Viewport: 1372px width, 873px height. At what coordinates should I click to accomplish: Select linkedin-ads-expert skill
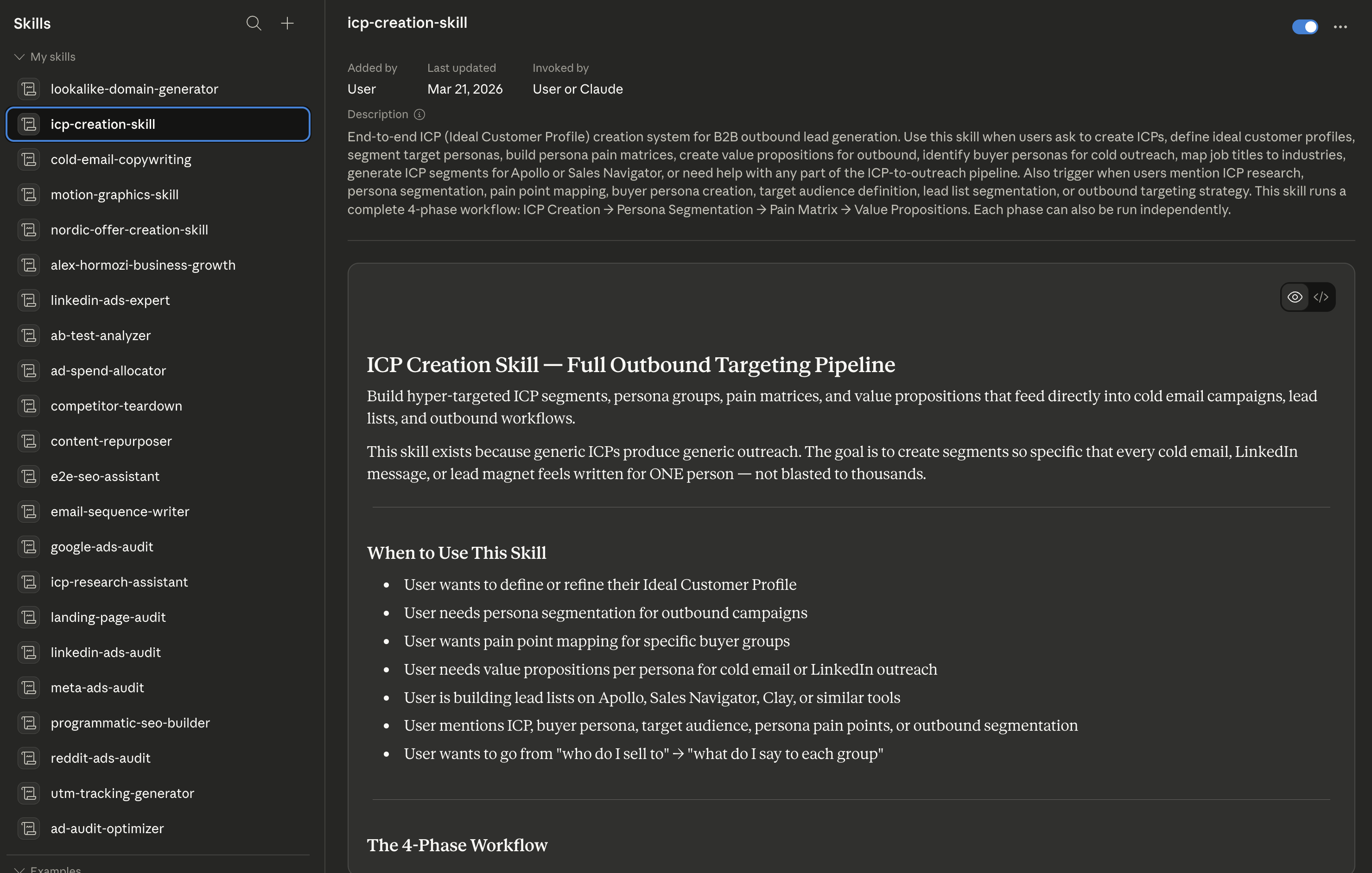[158, 300]
